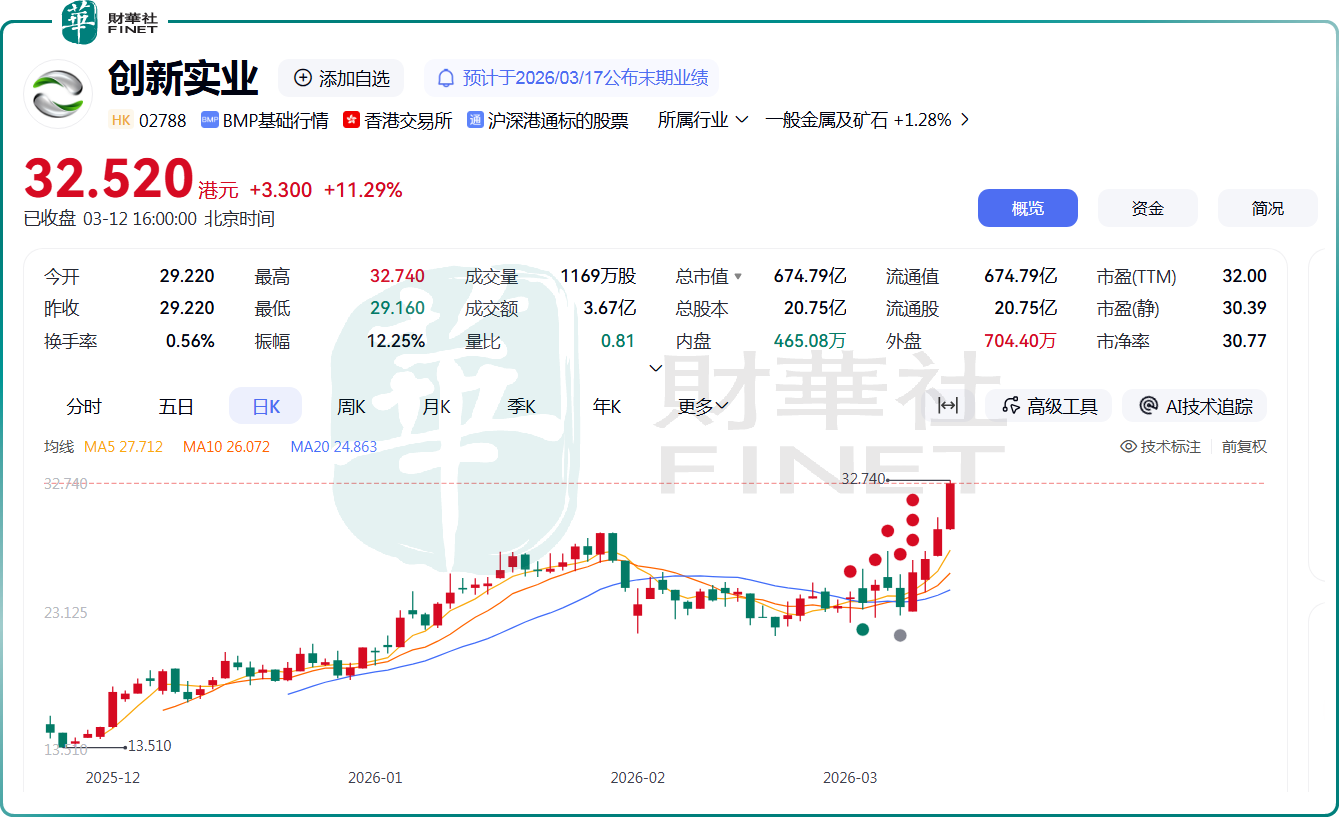The width and height of the screenshot is (1339, 837).
Task: Click the bell icon for earnings announcement
Action: tap(446, 78)
